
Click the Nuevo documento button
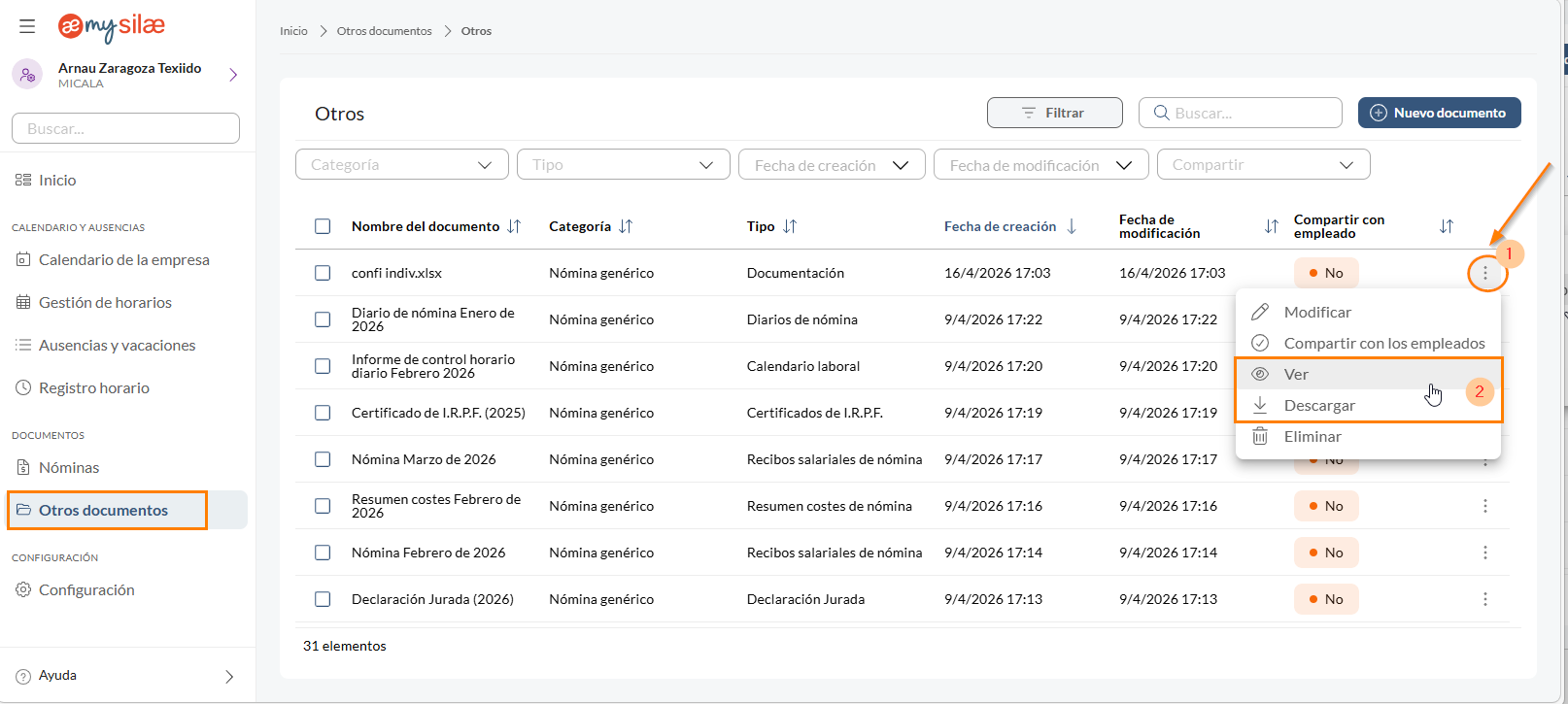[1439, 113]
